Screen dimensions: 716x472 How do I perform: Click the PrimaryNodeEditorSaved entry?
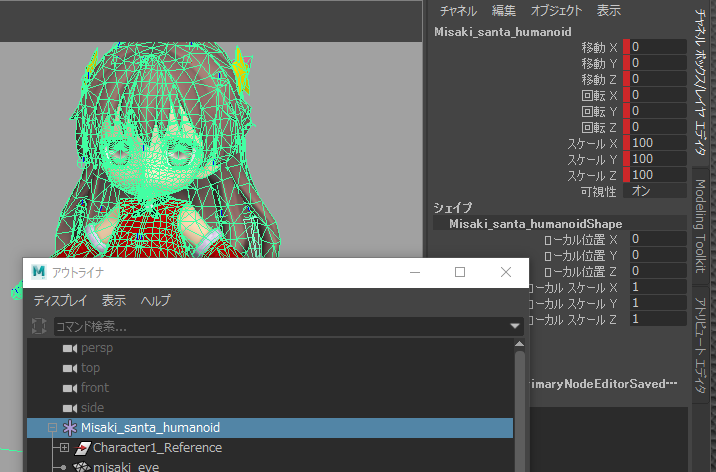click(603, 383)
